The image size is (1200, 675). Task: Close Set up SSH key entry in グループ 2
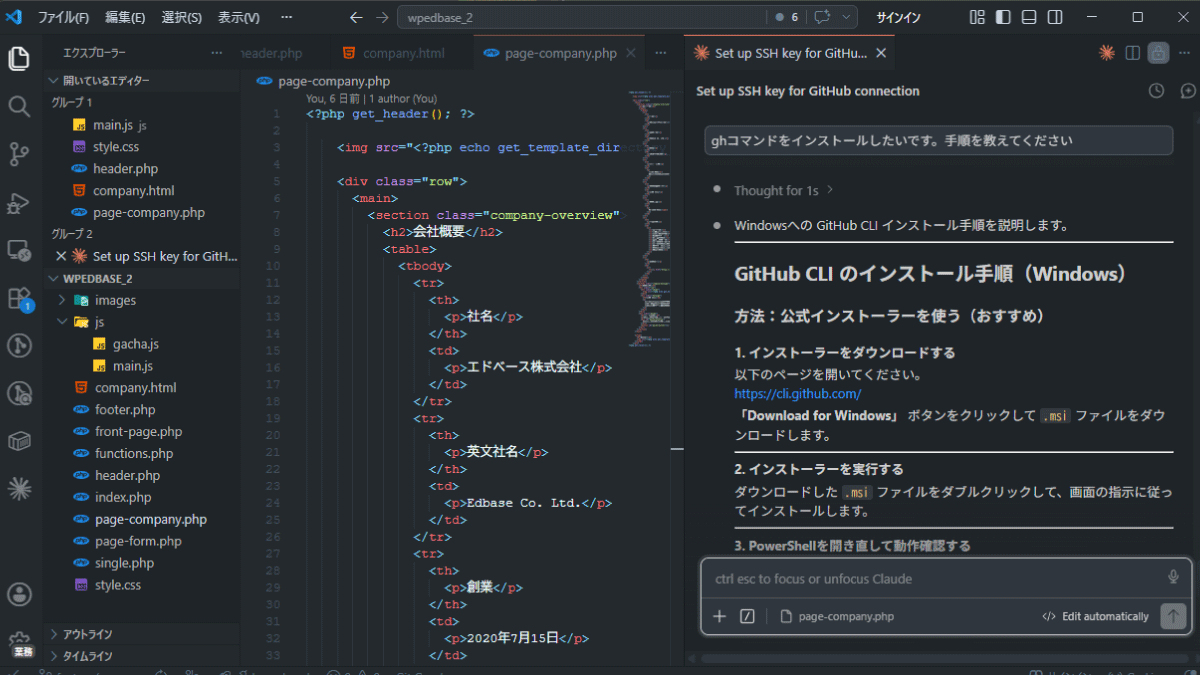pos(60,256)
